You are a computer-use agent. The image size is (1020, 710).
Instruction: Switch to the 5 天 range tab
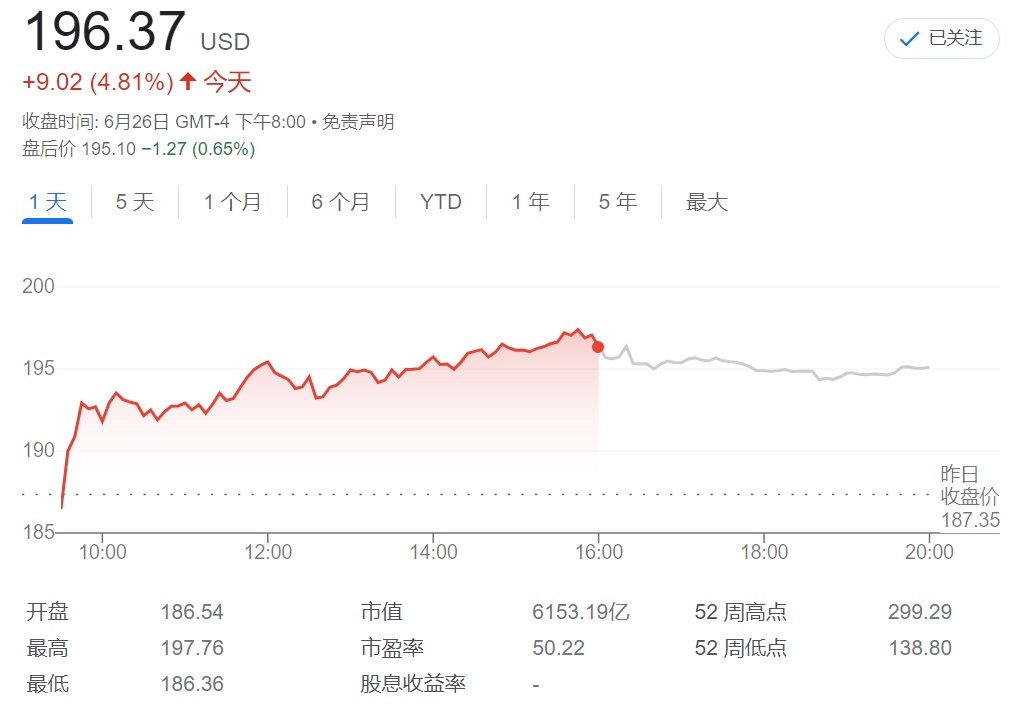[135, 202]
